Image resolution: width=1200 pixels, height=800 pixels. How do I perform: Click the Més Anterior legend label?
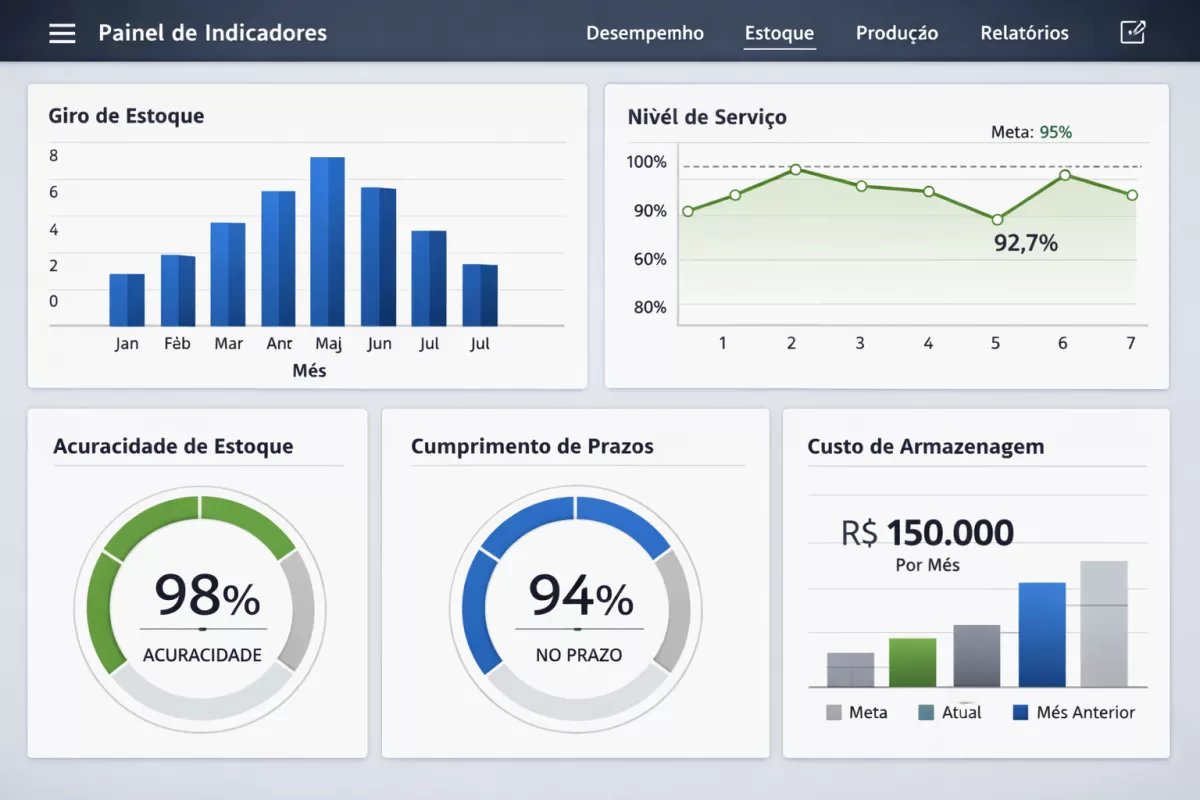tap(1086, 713)
